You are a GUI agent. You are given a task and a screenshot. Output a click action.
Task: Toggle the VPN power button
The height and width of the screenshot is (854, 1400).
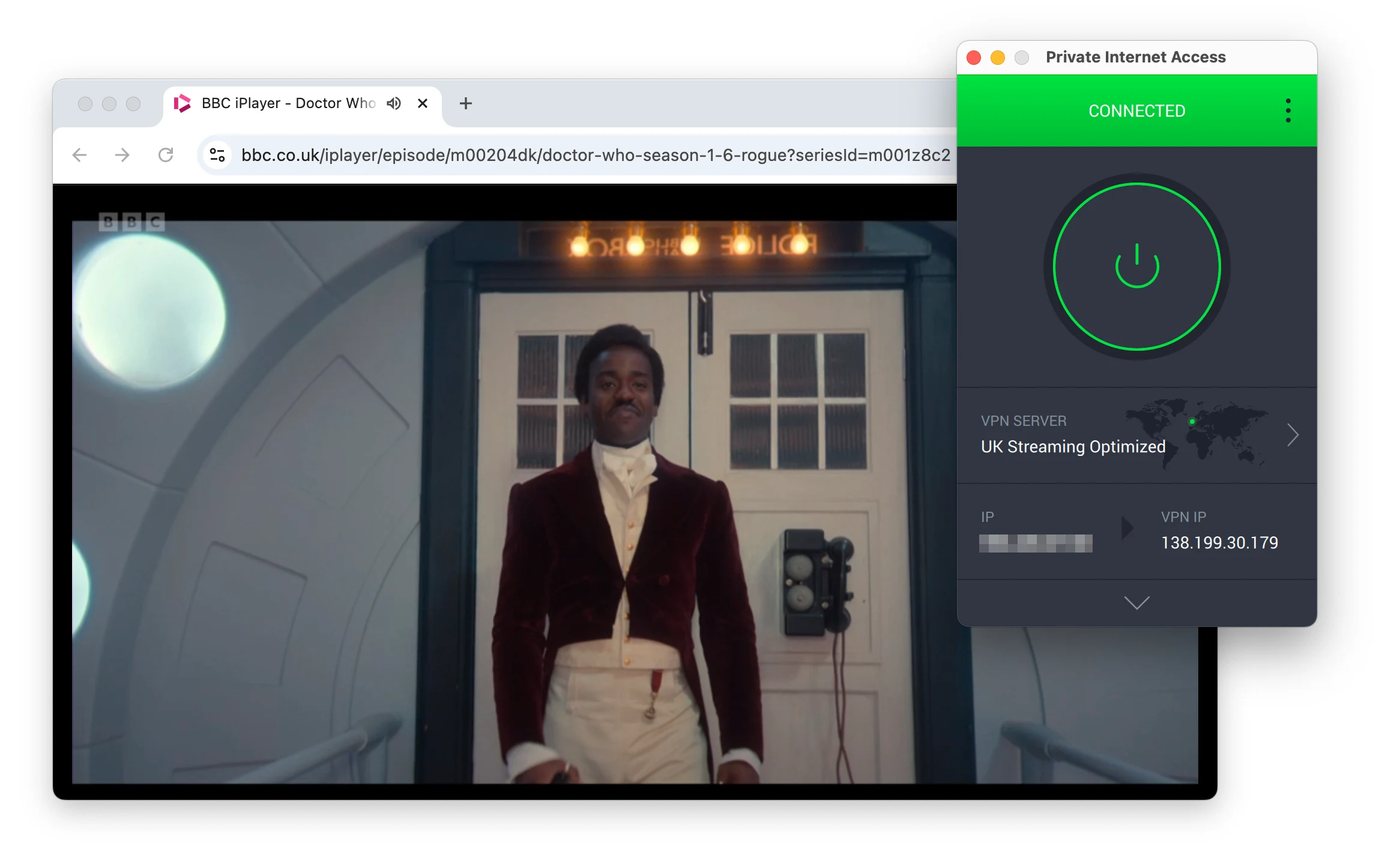(1136, 267)
